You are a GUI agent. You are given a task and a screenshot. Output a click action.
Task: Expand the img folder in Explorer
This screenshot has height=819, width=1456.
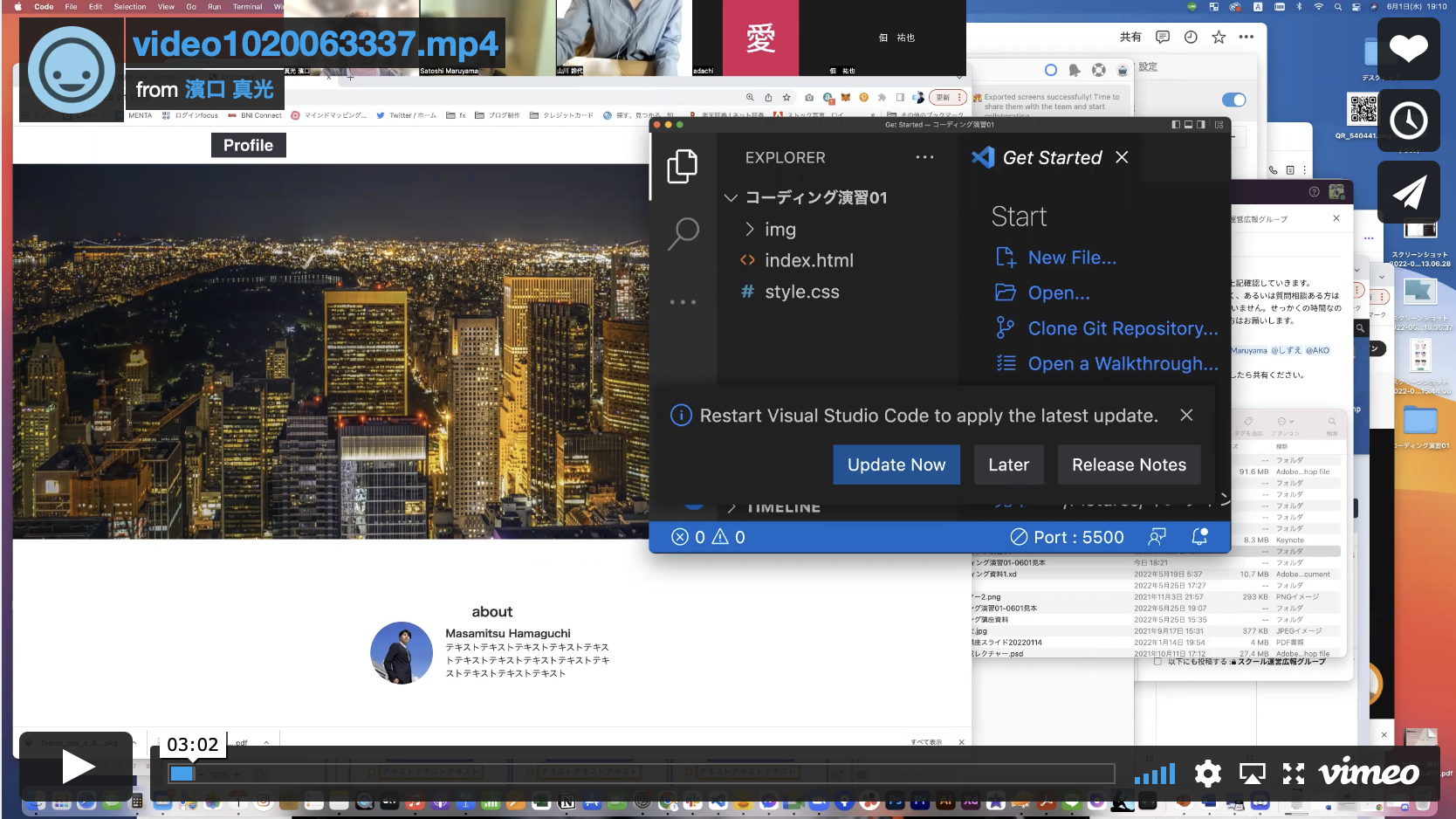(x=749, y=229)
